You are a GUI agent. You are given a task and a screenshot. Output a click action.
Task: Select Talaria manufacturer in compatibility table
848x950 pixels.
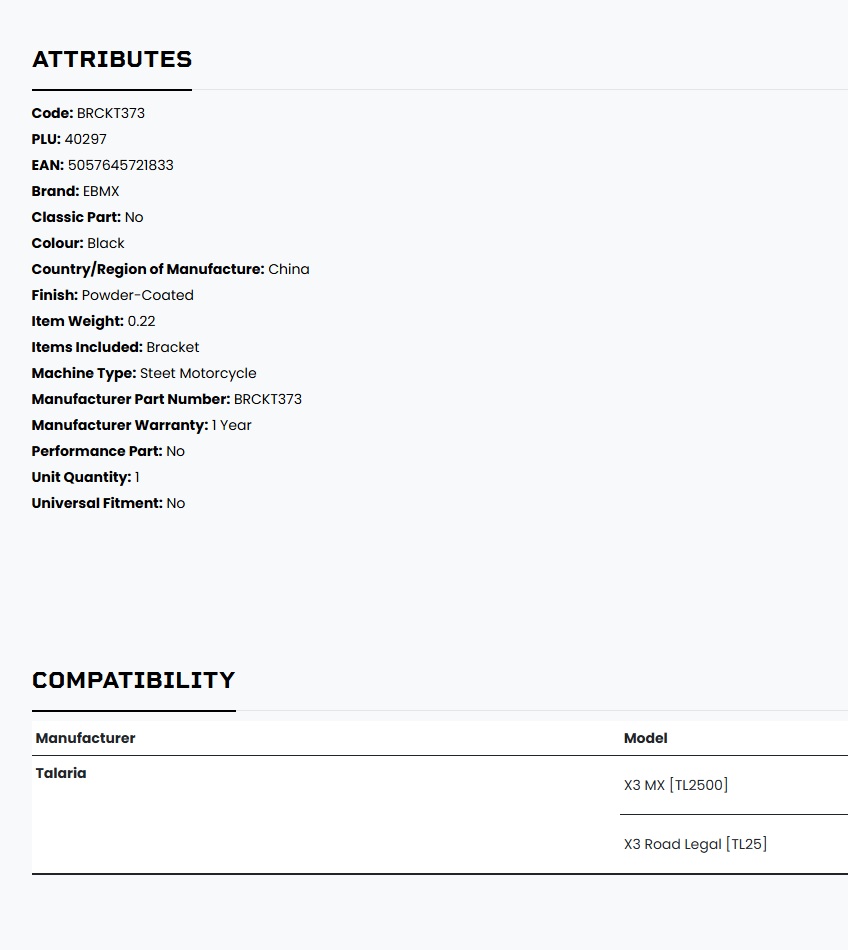point(61,773)
